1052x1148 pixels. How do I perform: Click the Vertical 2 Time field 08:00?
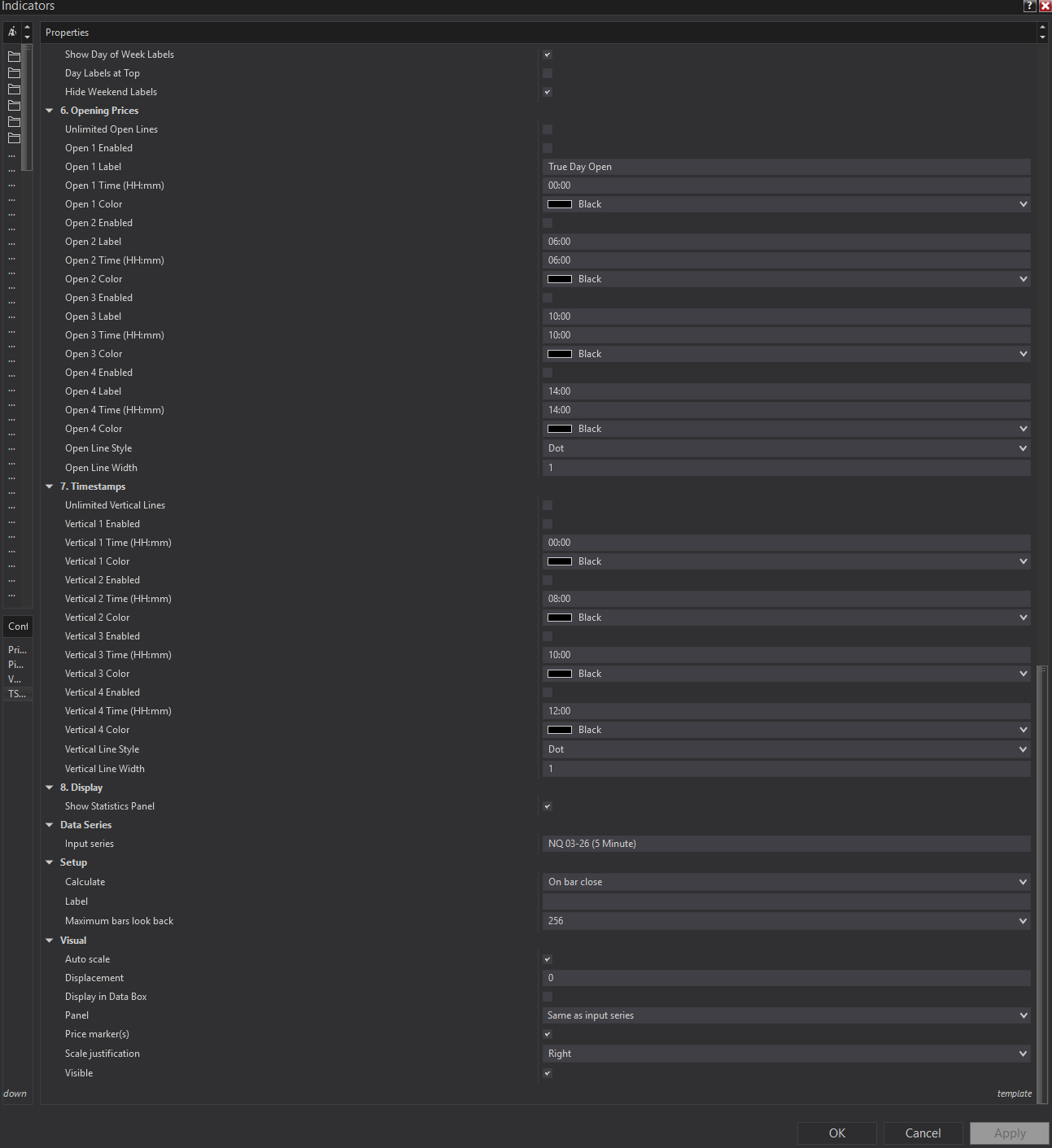click(786, 599)
